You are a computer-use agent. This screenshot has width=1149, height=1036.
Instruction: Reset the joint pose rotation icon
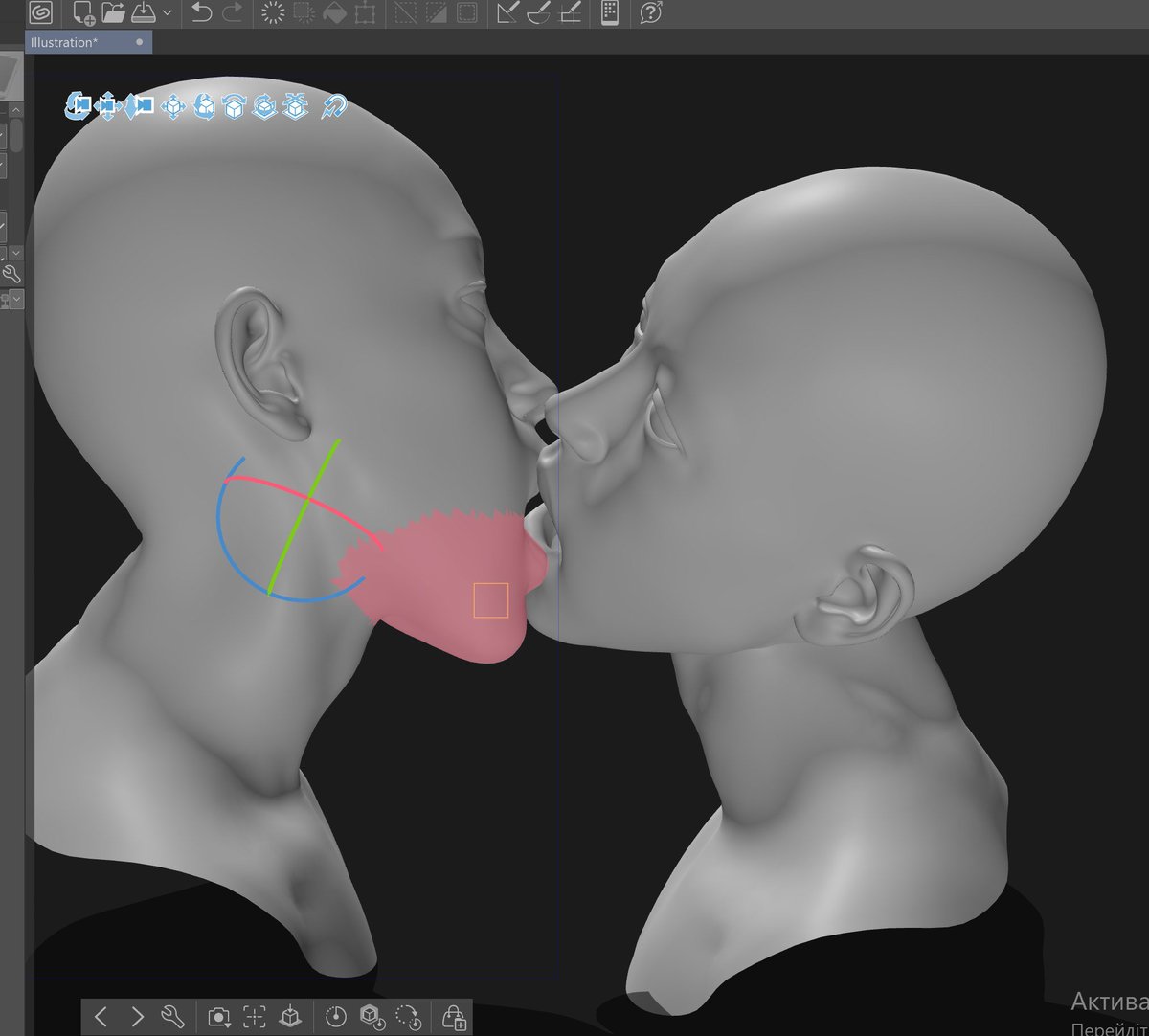click(407, 1016)
